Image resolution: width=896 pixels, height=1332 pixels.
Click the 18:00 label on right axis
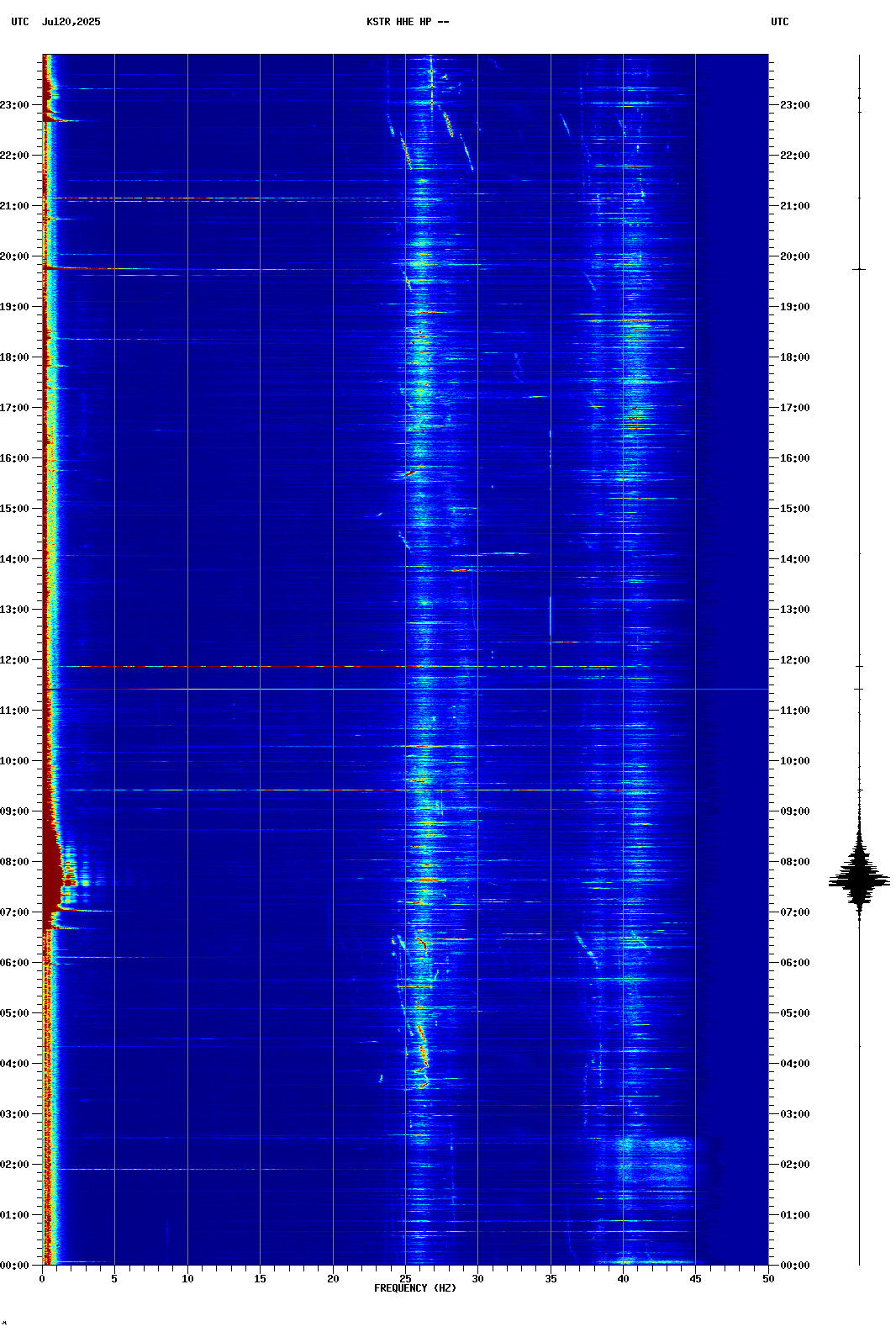795,357
